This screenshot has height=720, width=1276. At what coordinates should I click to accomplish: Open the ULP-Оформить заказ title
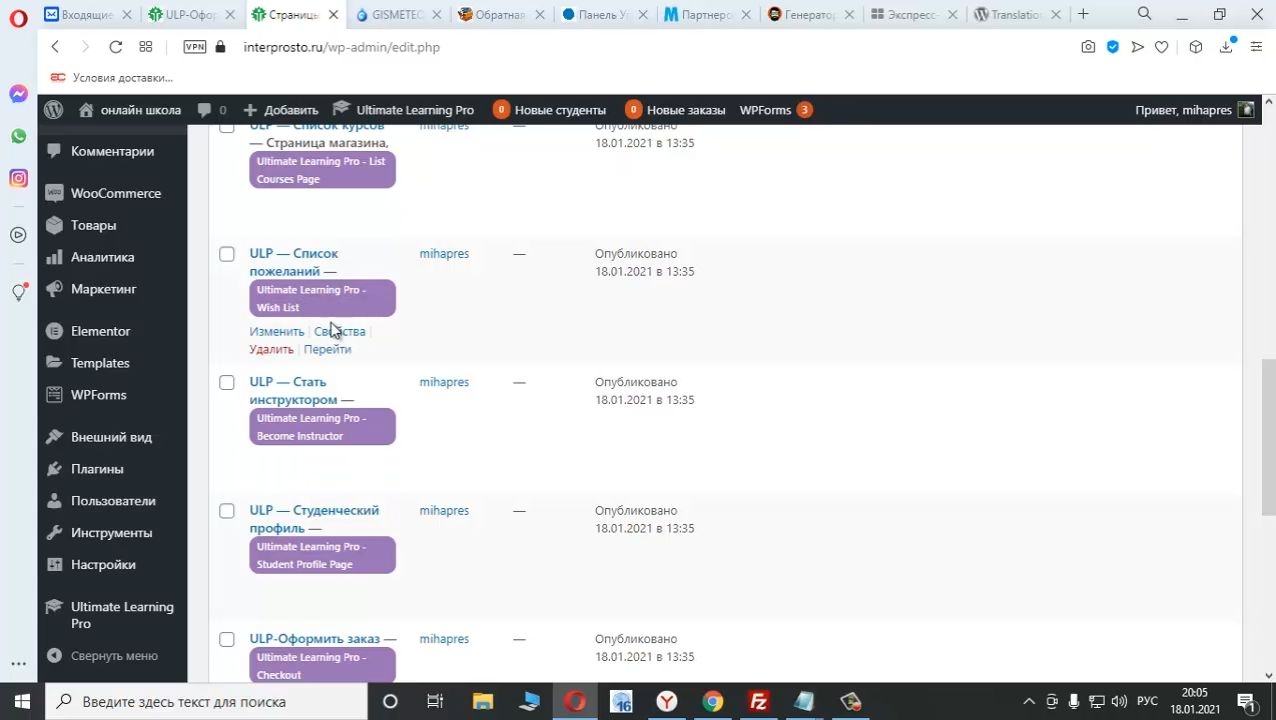pyautogui.click(x=314, y=639)
